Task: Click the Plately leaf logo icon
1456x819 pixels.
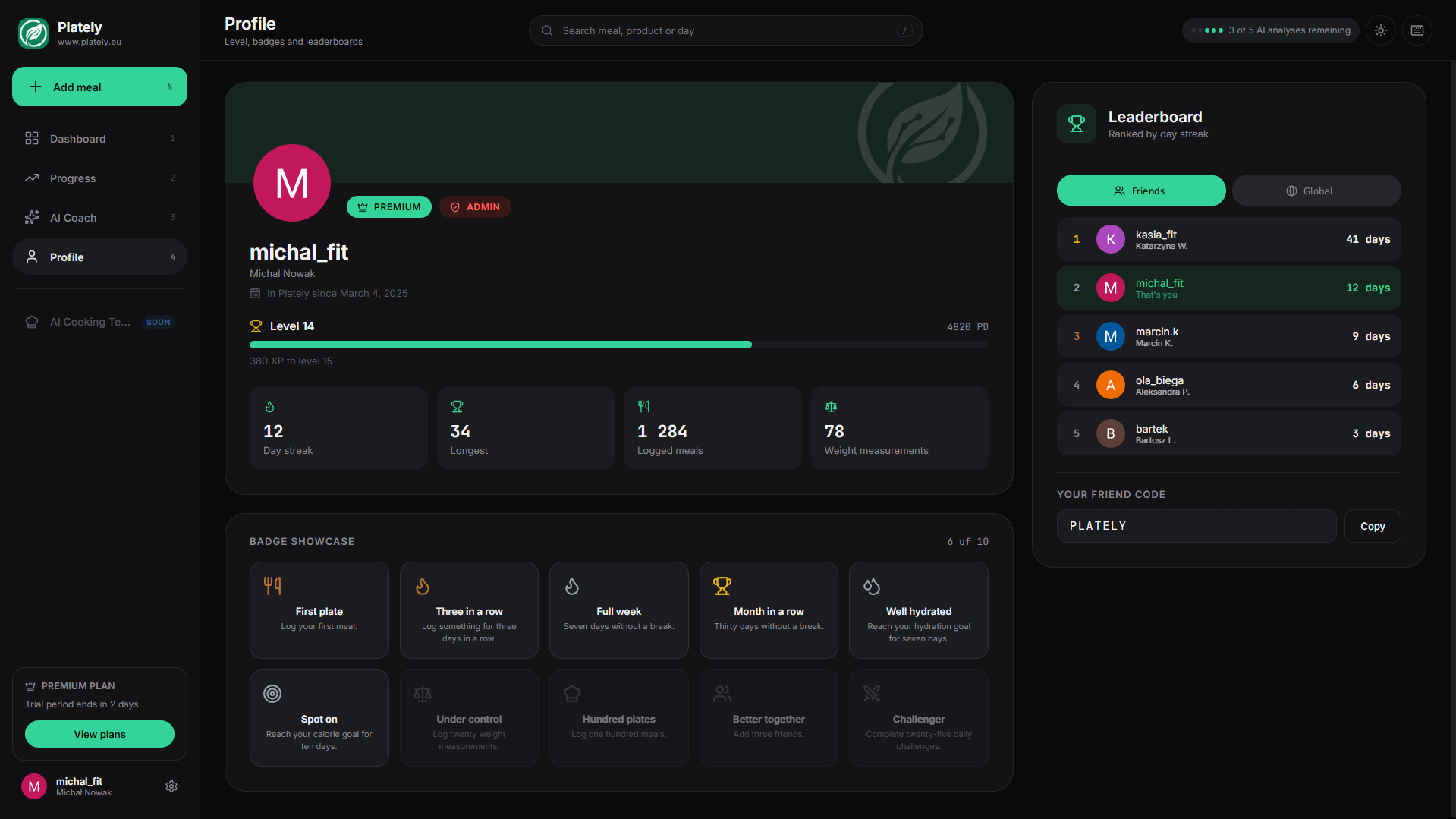Action: pos(33,33)
